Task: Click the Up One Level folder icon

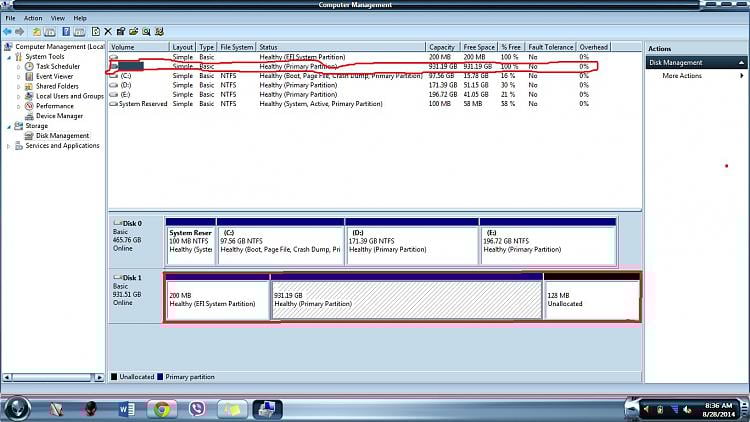Action: point(37,32)
